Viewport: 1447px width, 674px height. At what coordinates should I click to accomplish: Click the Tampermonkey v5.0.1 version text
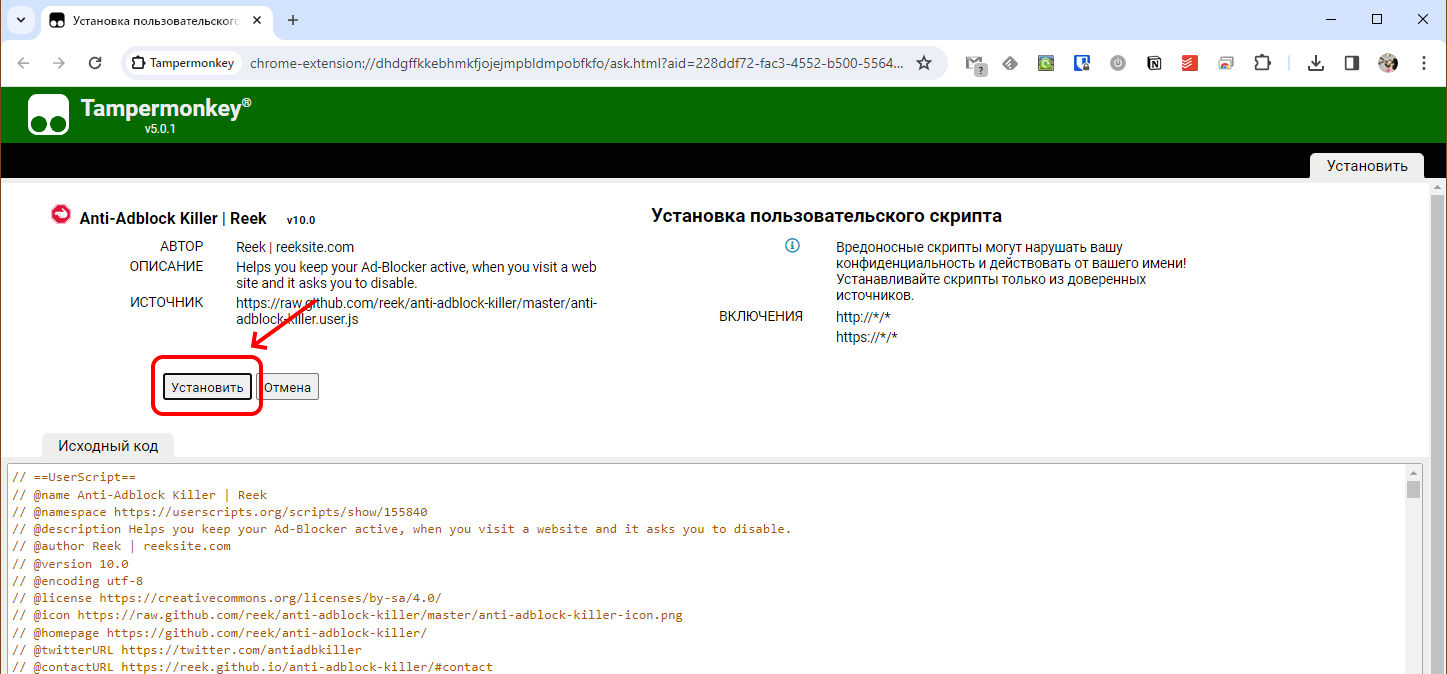160,129
